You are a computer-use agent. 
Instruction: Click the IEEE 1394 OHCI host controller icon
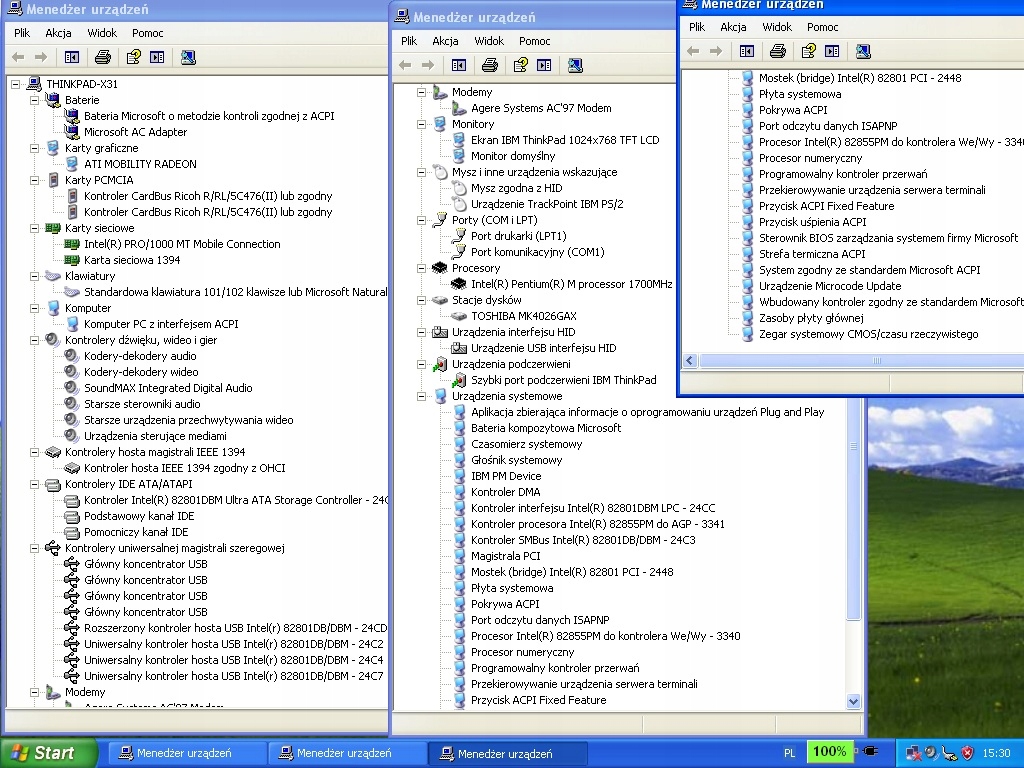pos(72,468)
